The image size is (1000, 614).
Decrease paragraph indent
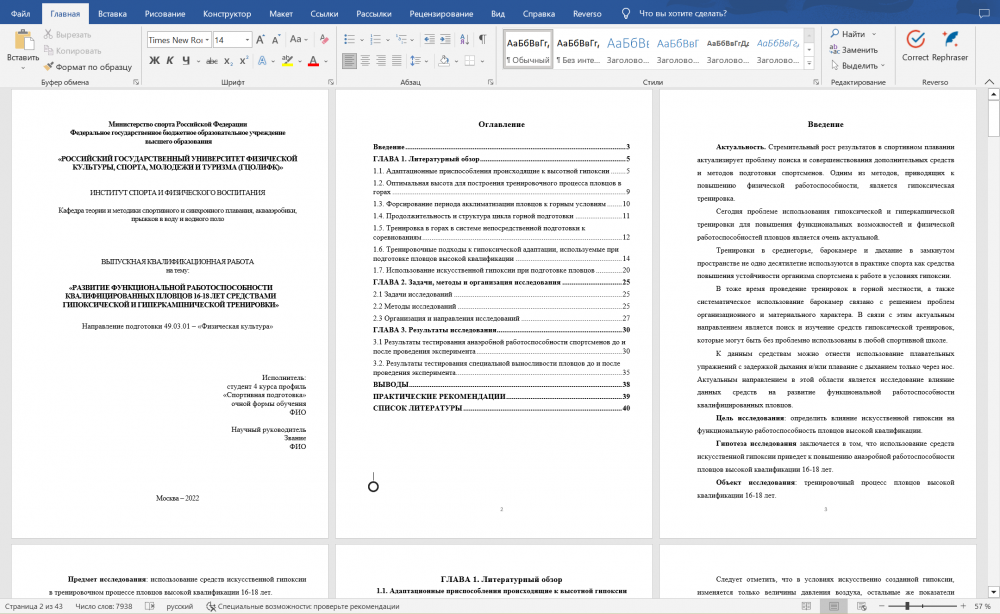(429, 40)
